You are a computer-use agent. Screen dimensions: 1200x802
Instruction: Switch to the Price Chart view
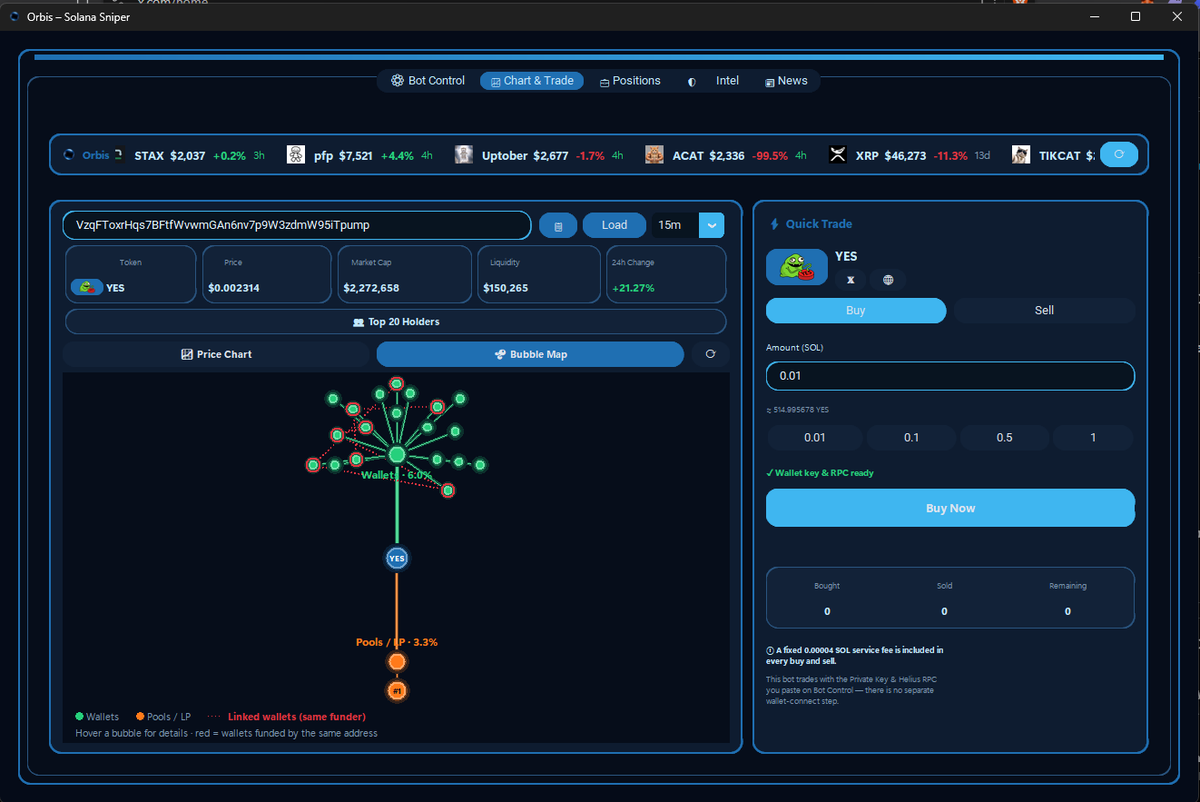coord(216,354)
